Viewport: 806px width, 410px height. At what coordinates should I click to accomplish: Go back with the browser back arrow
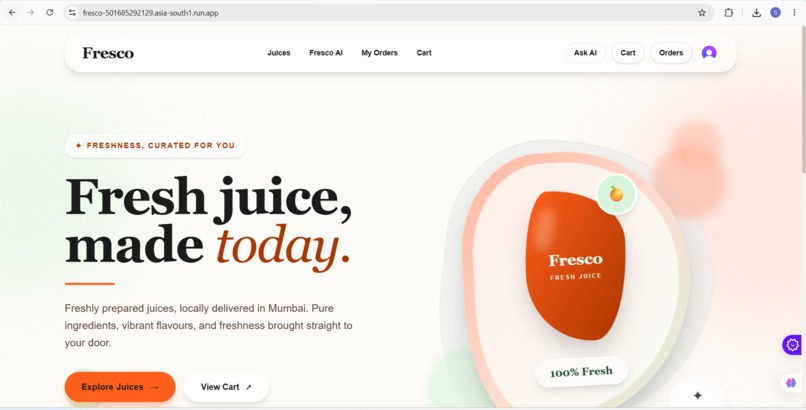pos(12,13)
